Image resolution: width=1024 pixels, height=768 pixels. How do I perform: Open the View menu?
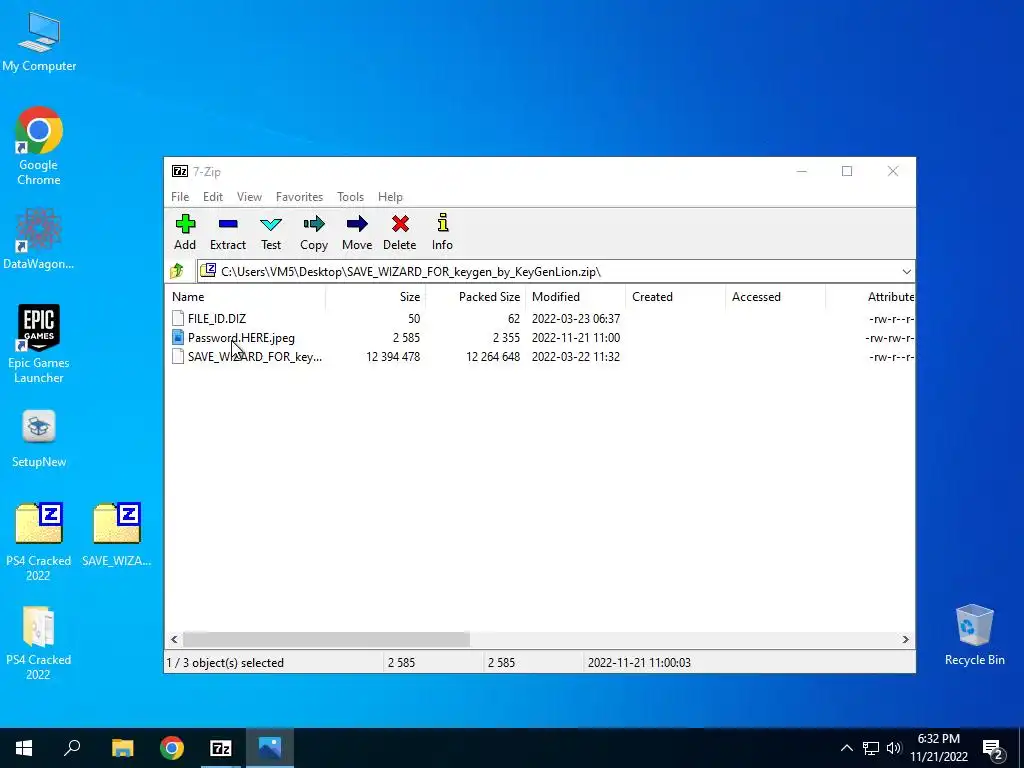[x=249, y=197]
